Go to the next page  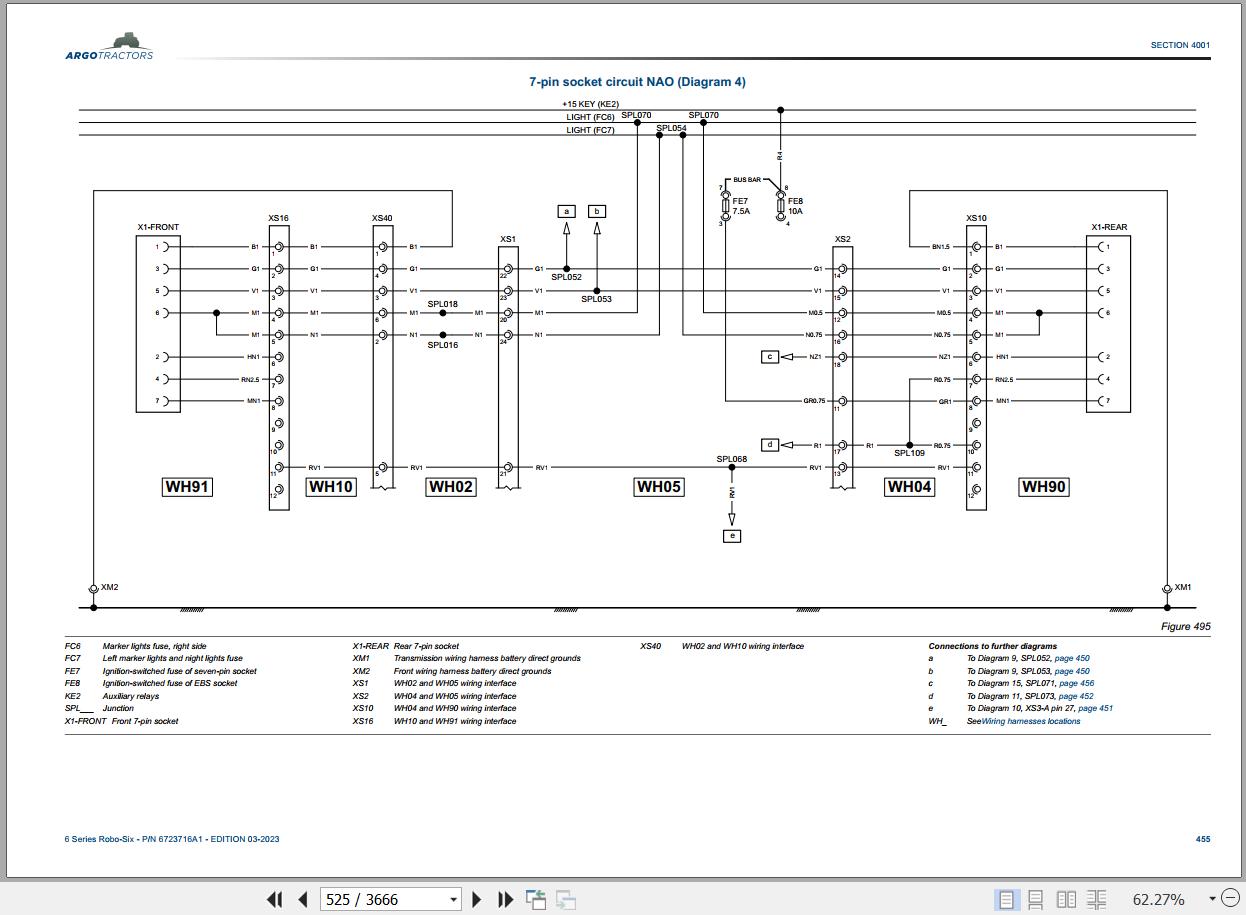pyautogui.click(x=477, y=899)
